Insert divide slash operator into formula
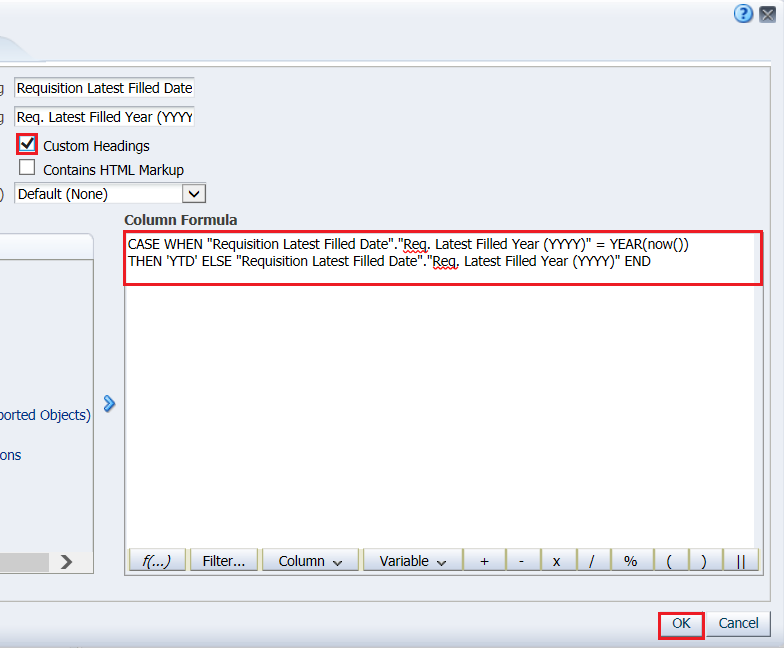Viewport: 784px width, 648px height. (x=592, y=560)
